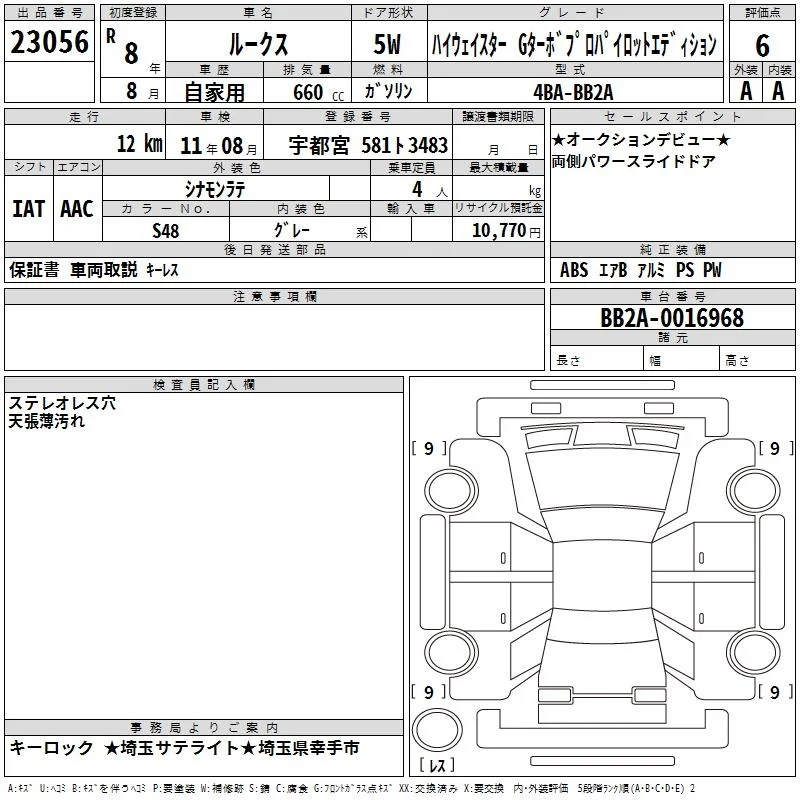Viewport: 800px width, 800px height.
Task: Click the セールスポイント header
Action: point(672,117)
